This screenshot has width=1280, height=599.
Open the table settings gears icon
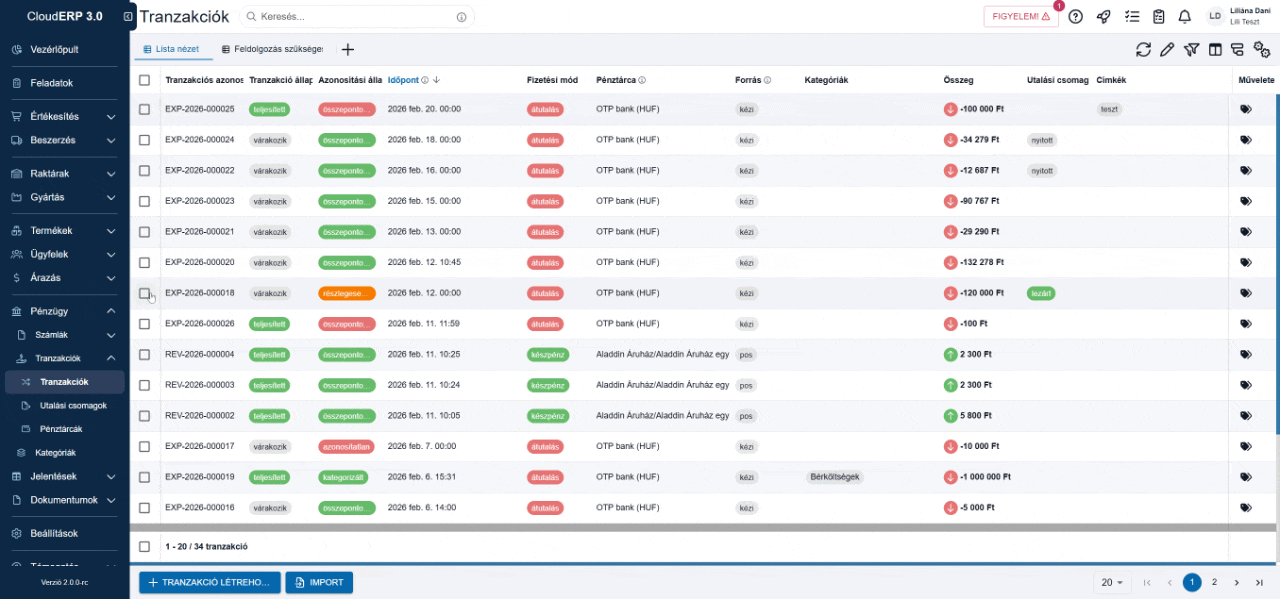coord(1263,48)
